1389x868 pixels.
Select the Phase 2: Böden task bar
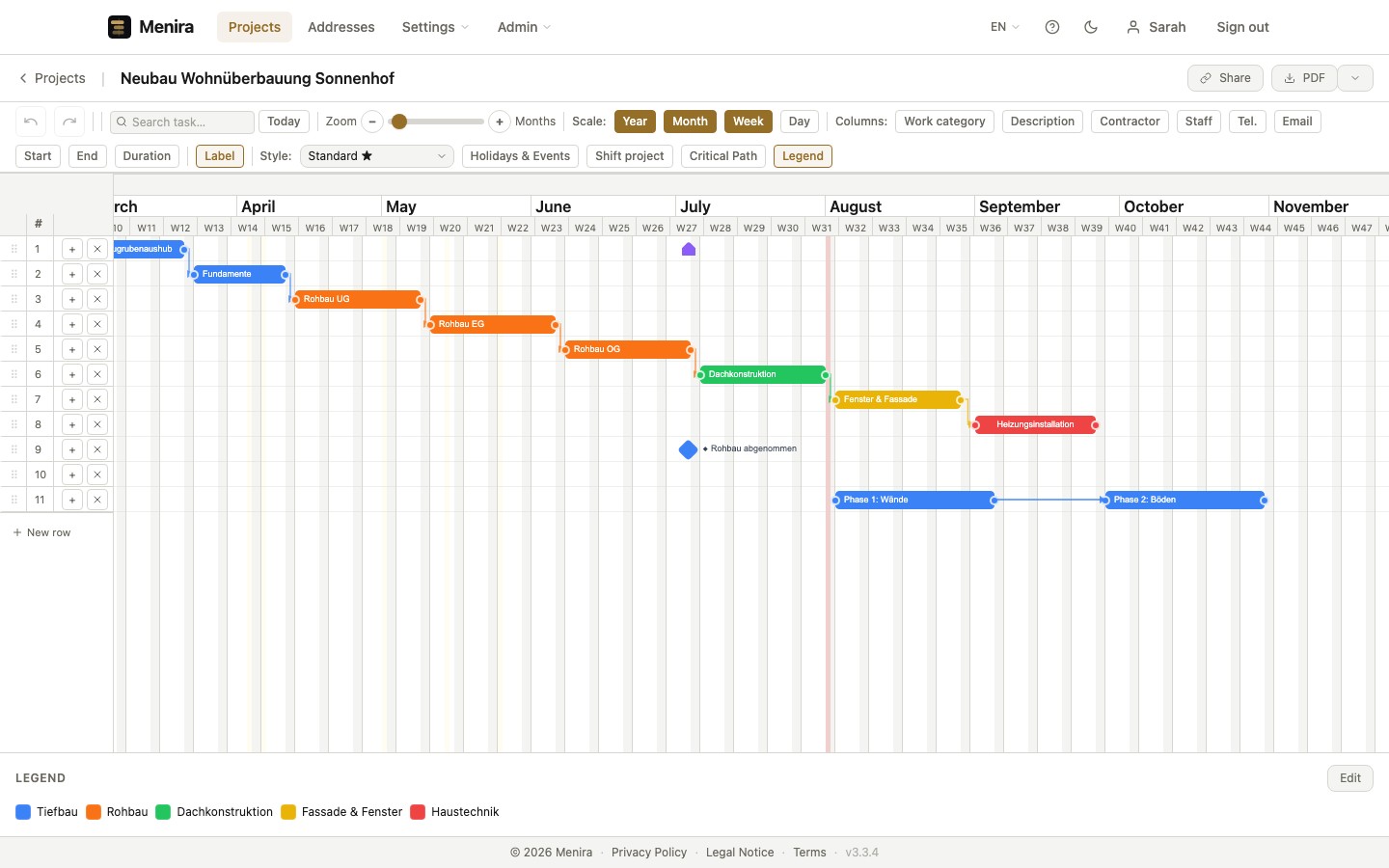pyautogui.click(x=1185, y=500)
